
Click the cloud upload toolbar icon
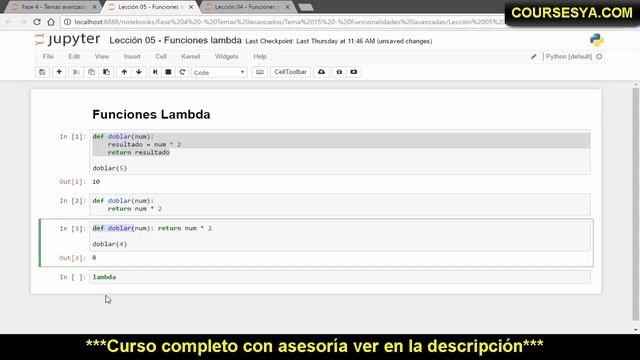[x=322, y=72]
